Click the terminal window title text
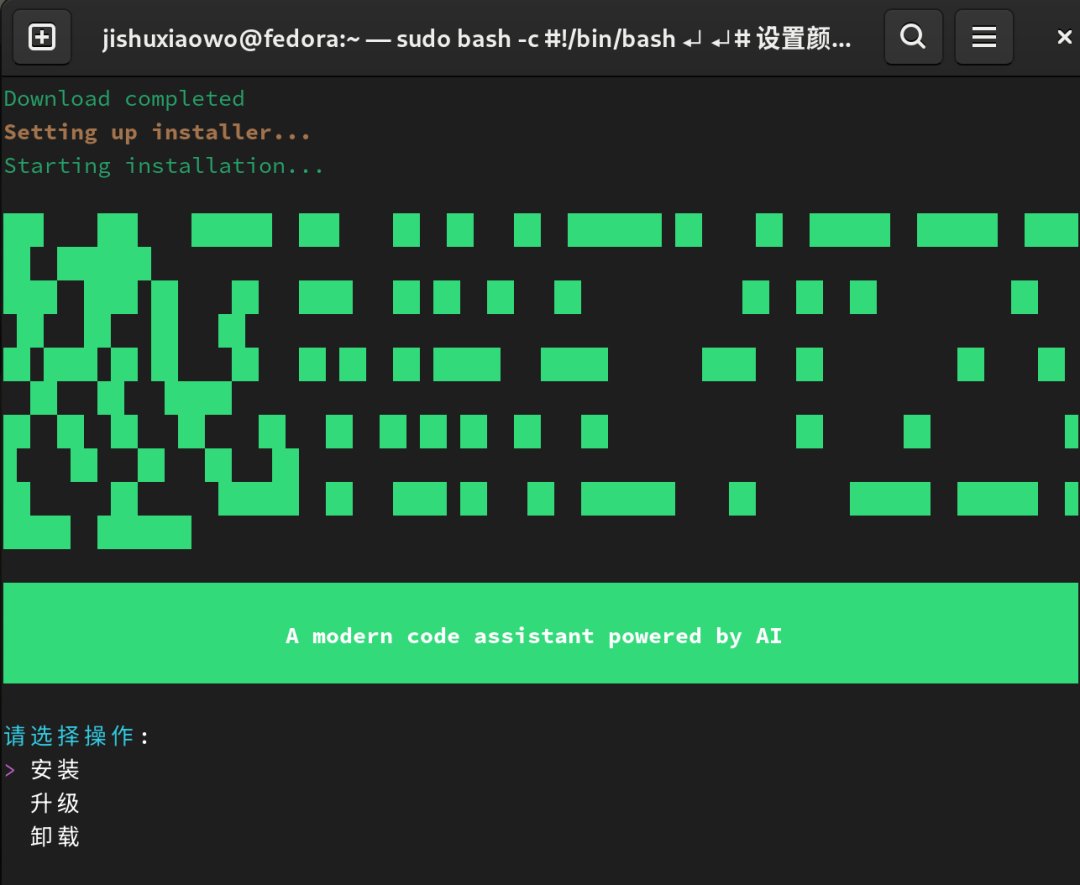The image size is (1080, 885). point(477,39)
